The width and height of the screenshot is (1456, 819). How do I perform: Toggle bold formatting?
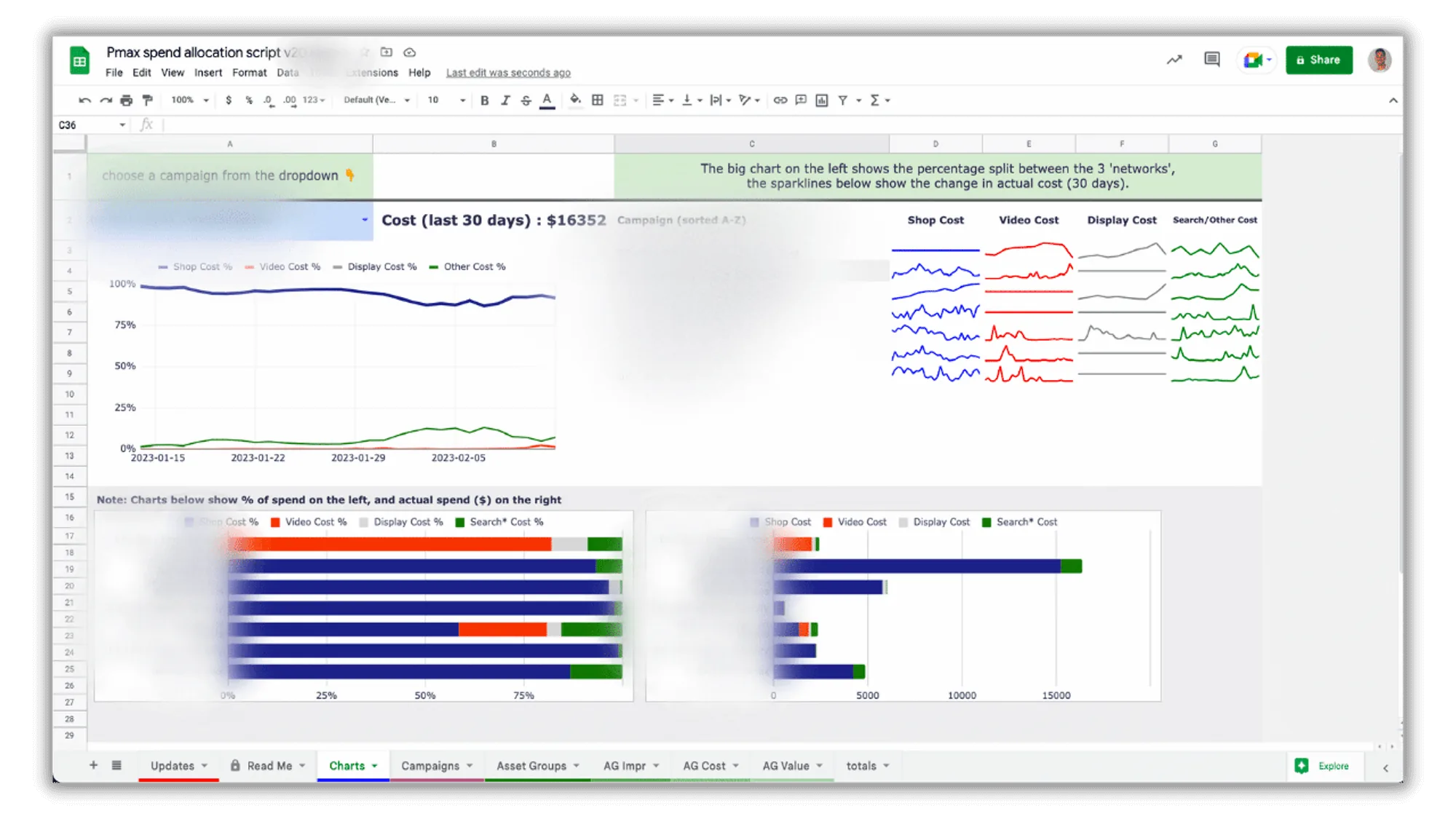pyautogui.click(x=485, y=100)
